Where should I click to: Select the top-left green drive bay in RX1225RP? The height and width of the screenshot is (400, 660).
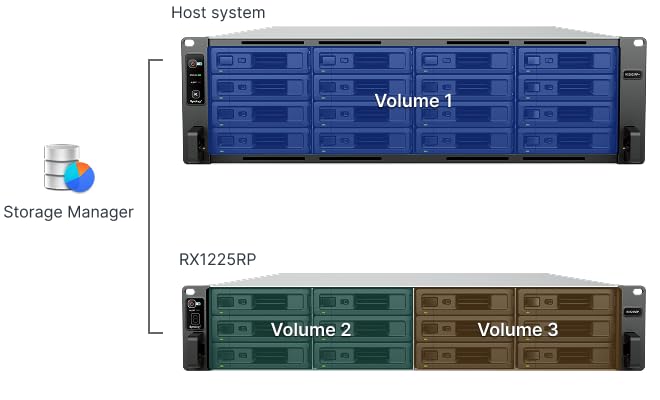[260, 301]
